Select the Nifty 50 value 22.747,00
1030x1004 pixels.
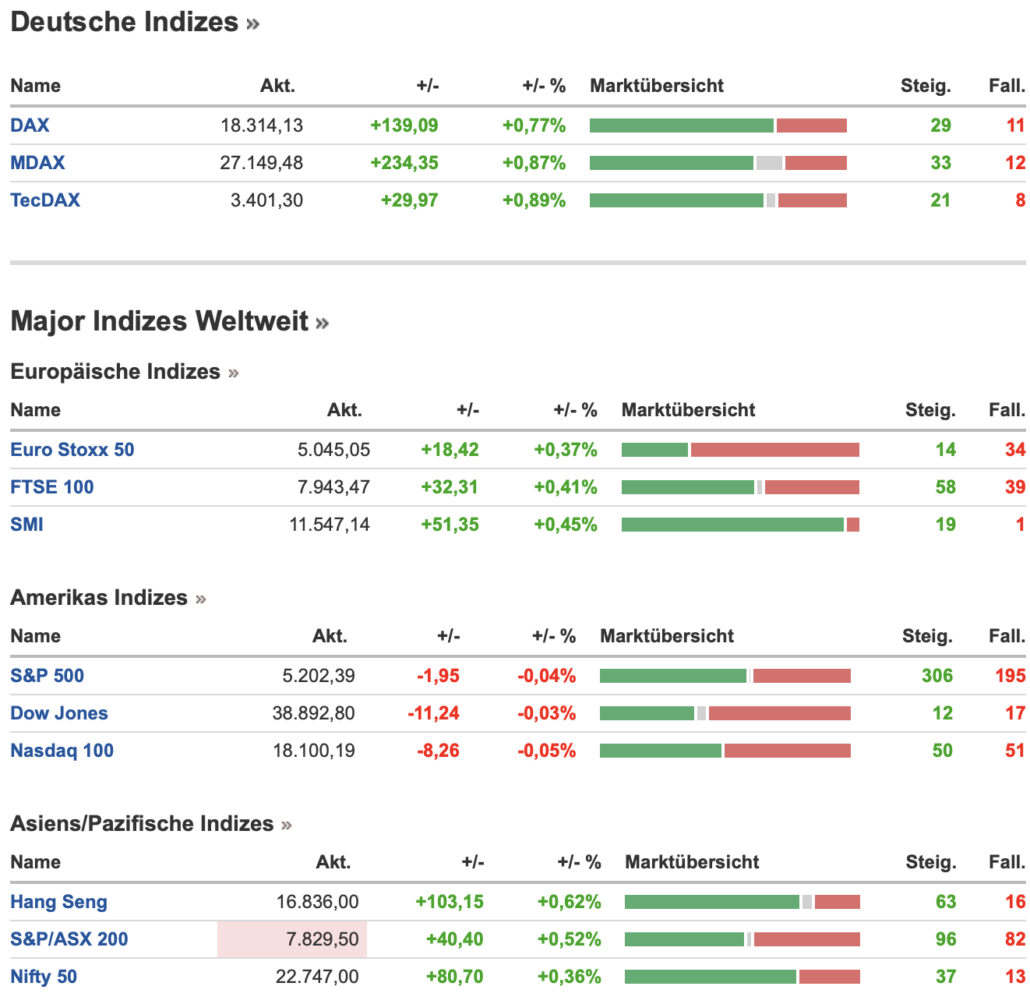tap(317, 976)
